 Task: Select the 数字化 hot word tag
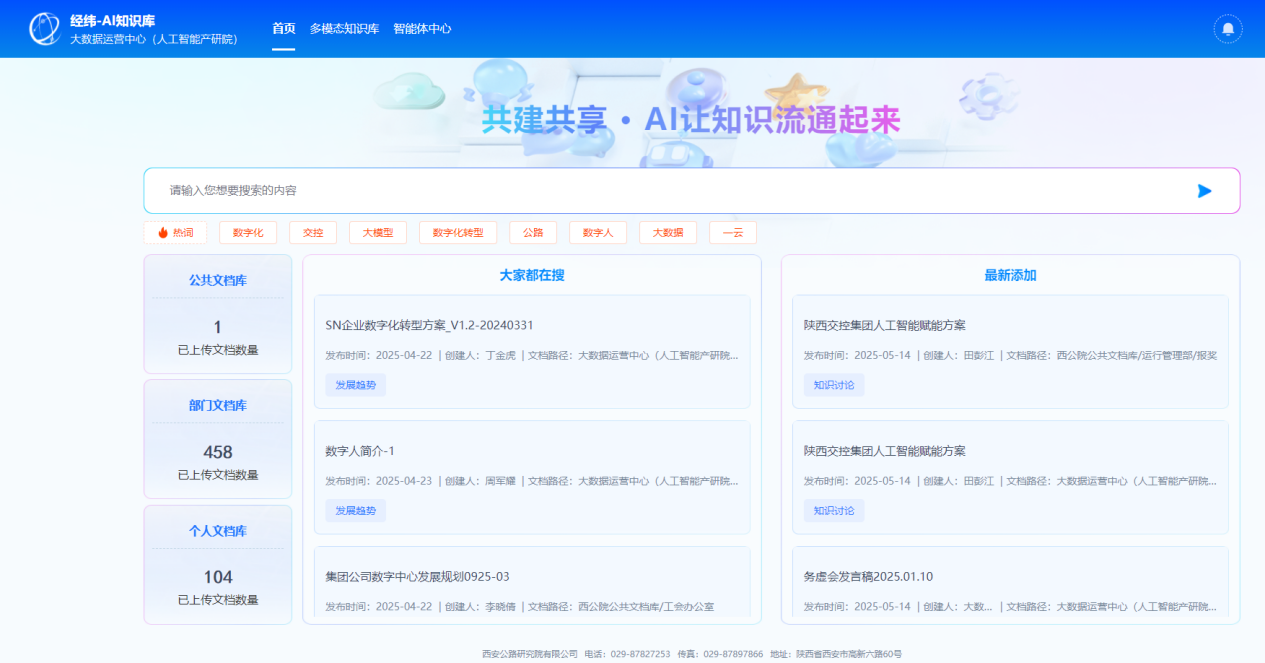pos(247,233)
